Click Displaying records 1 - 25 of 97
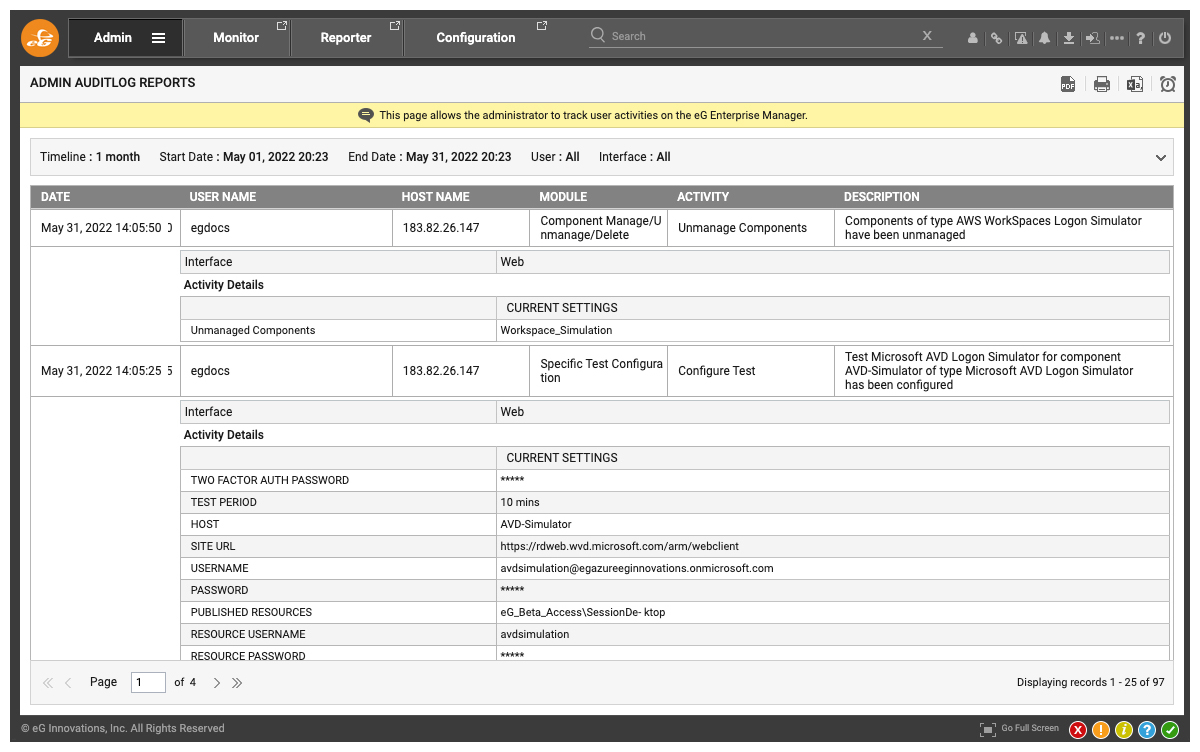The height and width of the screenshot is (752, 1200). tap(1090, 683)
